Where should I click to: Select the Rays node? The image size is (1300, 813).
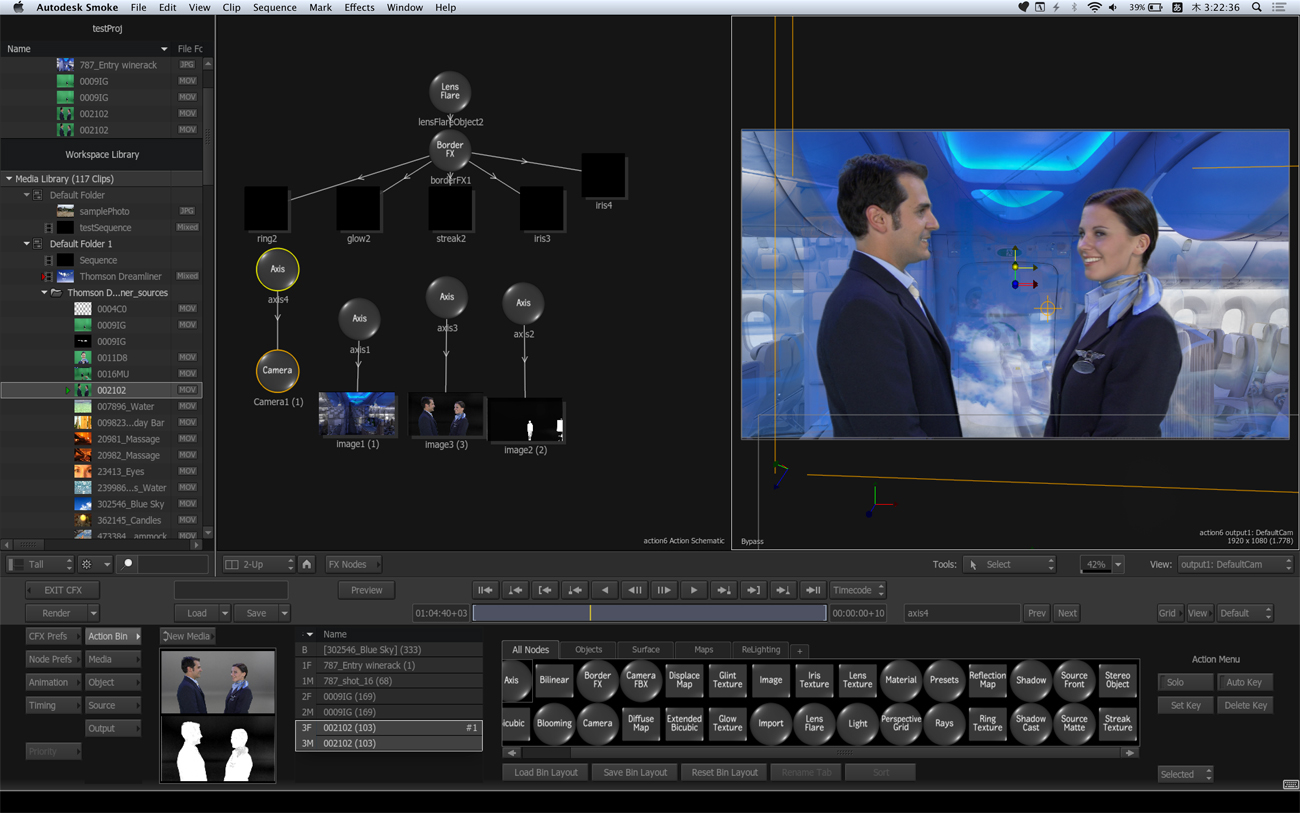944,723
